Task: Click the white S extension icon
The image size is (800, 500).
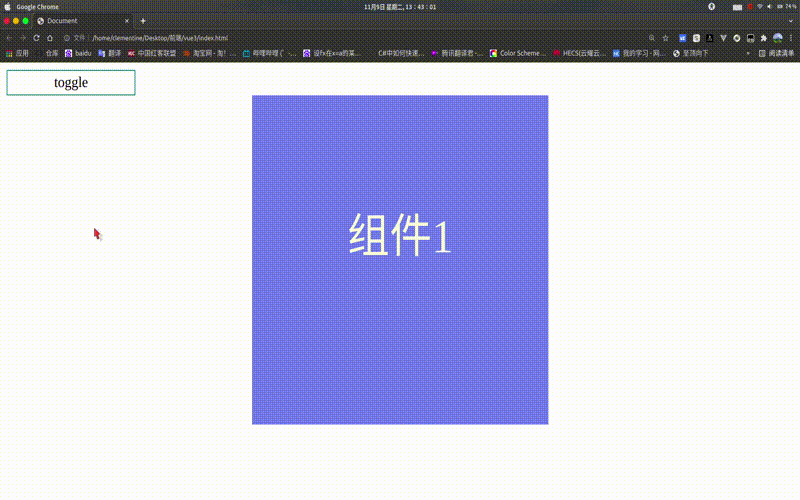Action: coord(696,38)
